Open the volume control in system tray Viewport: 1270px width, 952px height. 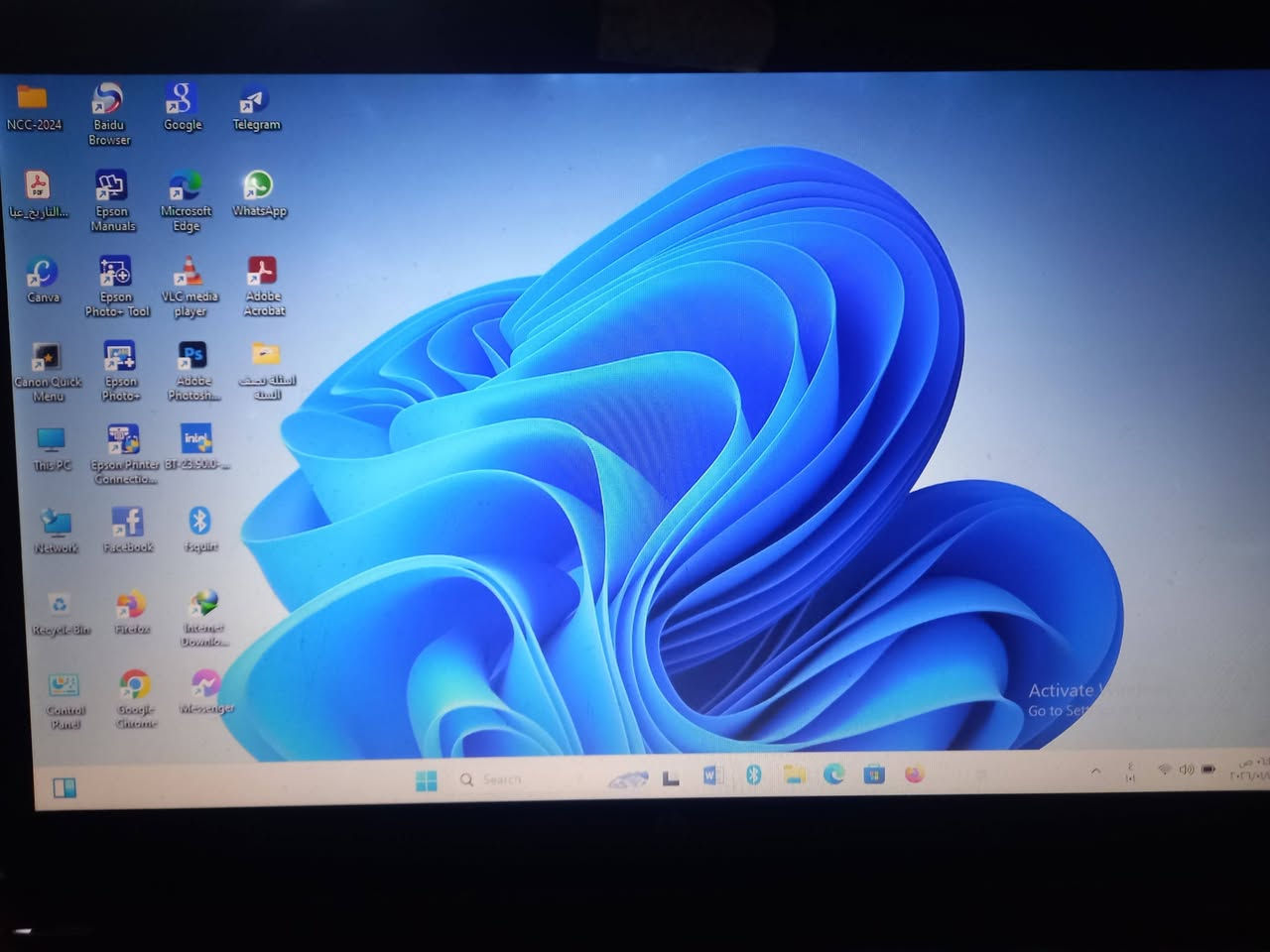pos(1186,771)
